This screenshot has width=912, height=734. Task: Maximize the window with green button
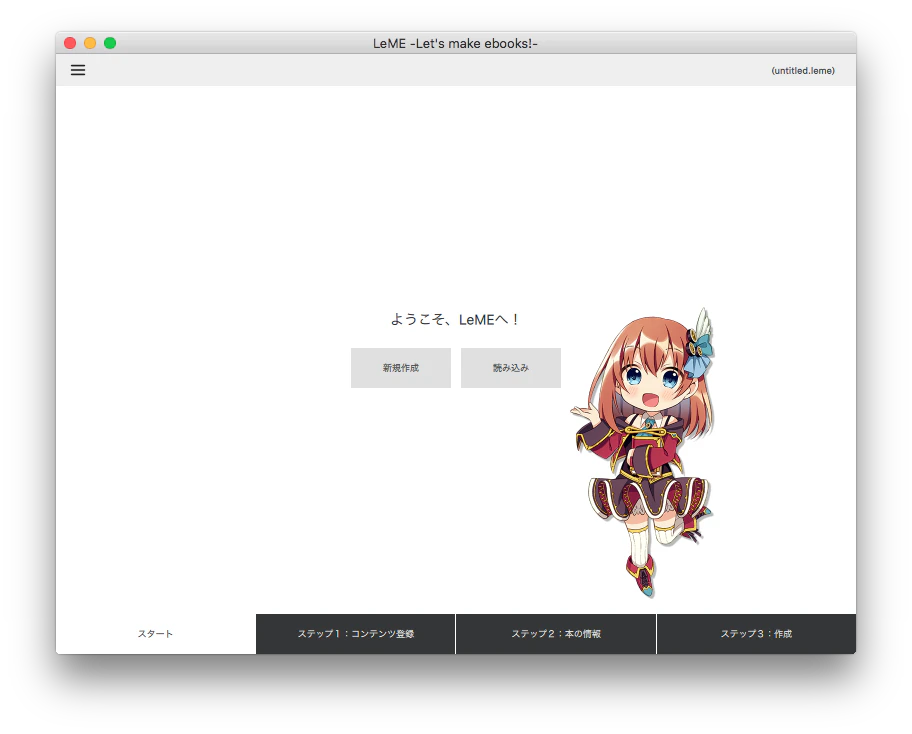110,43
